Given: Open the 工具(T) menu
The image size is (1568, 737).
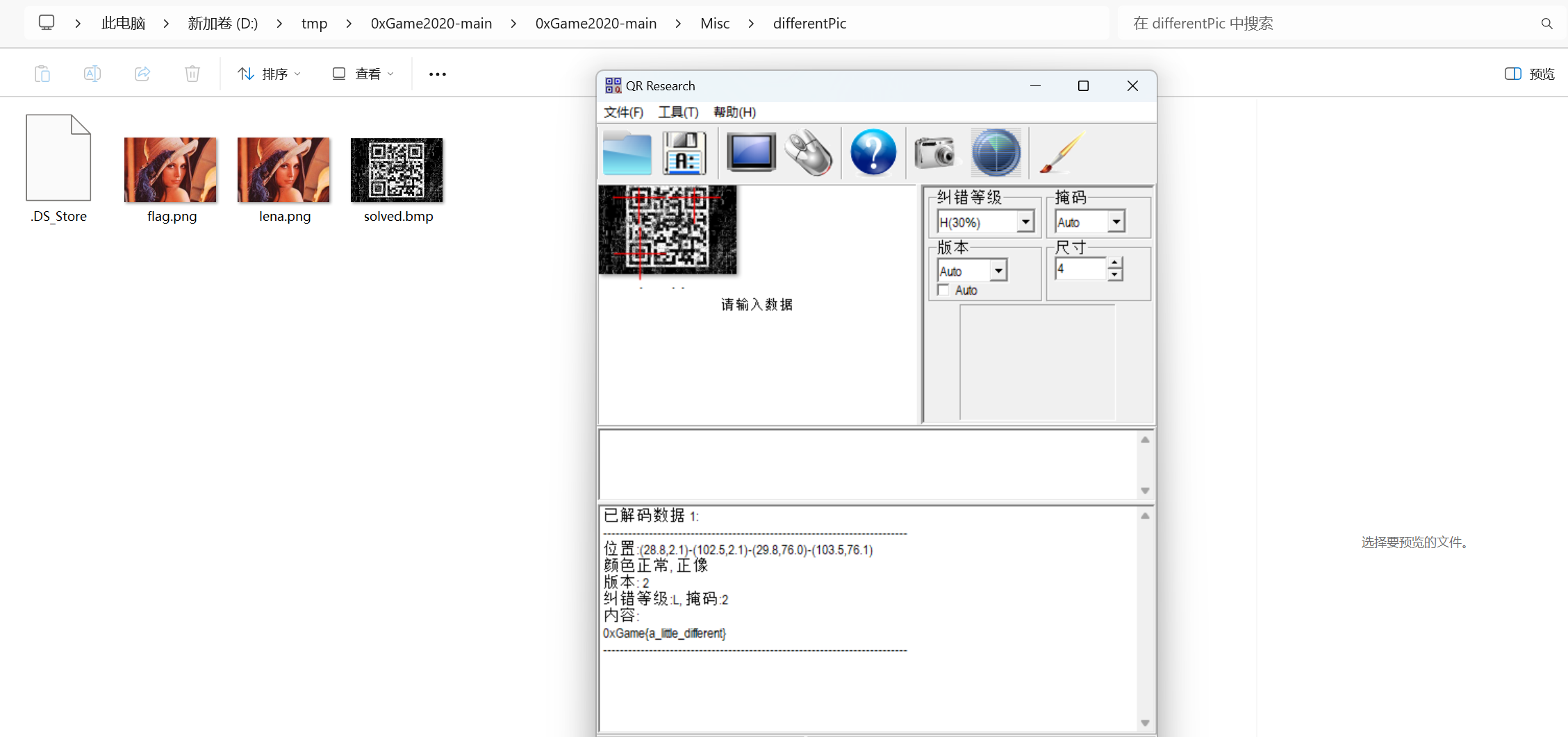Looking at the screenshot, I should [678, 112].
